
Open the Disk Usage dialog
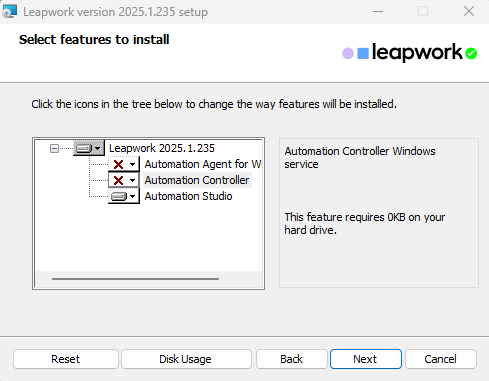186,359
